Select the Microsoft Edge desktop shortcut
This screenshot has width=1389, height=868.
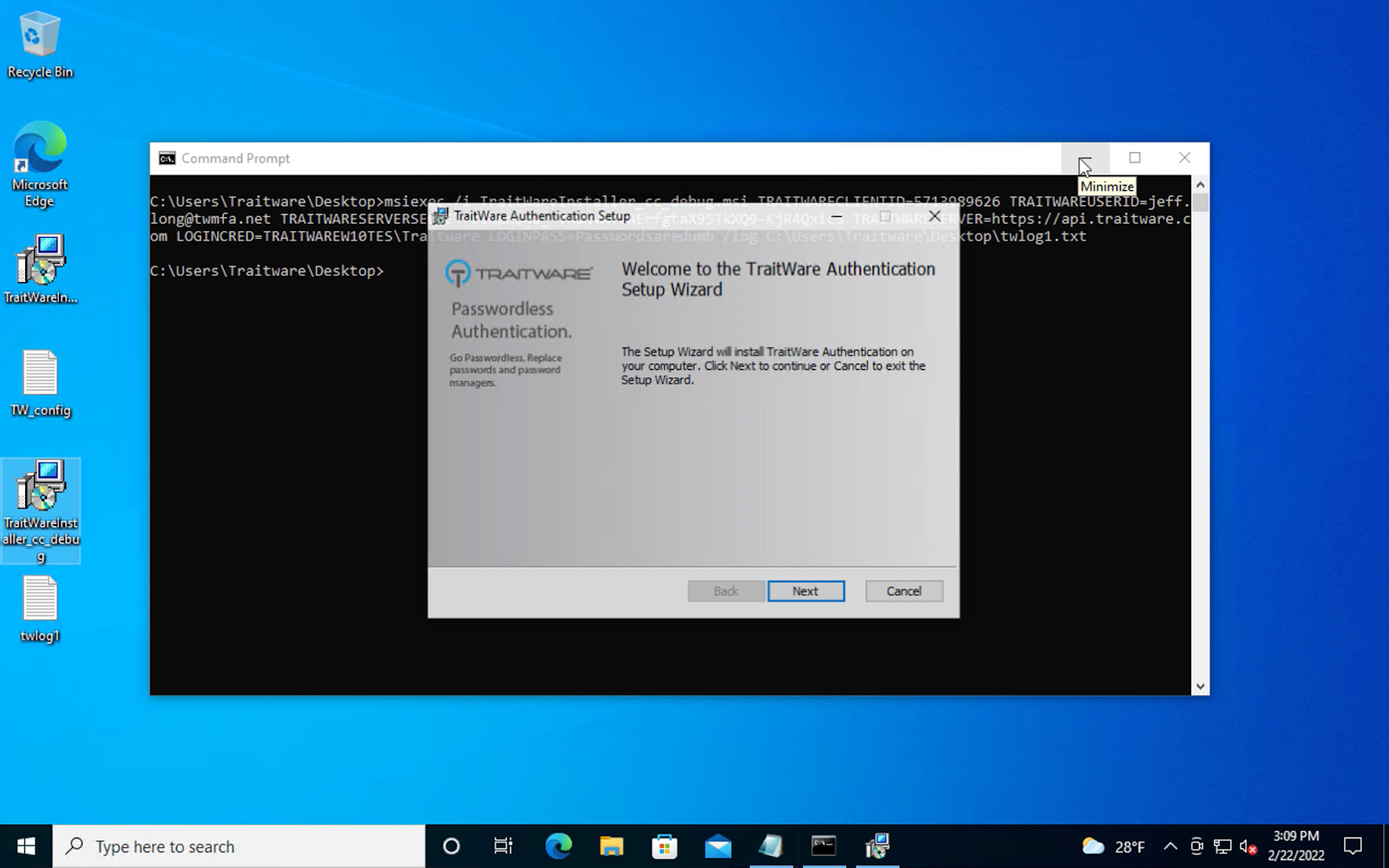40,165
